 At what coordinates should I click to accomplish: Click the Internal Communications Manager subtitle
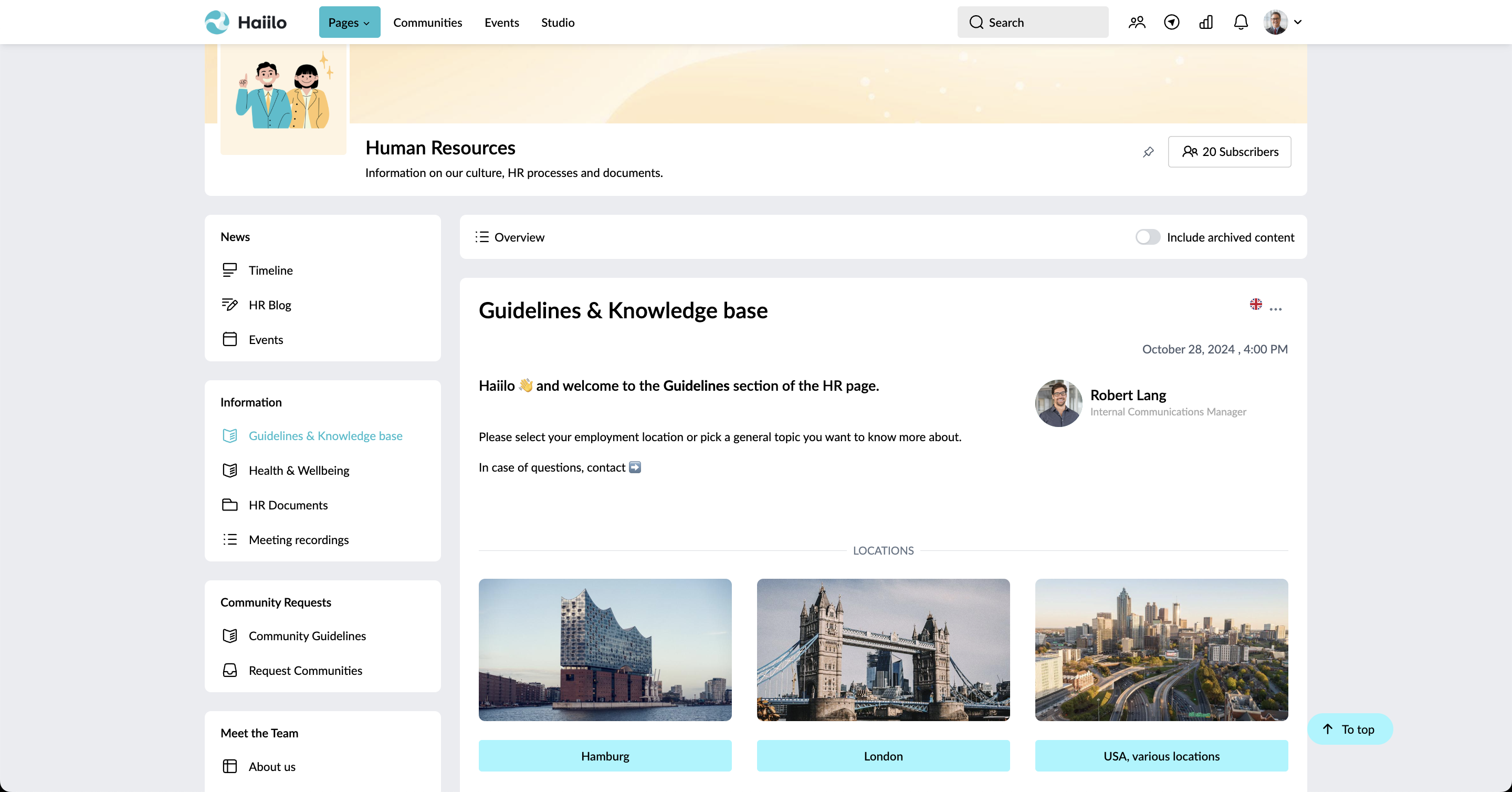point(1168,412)
